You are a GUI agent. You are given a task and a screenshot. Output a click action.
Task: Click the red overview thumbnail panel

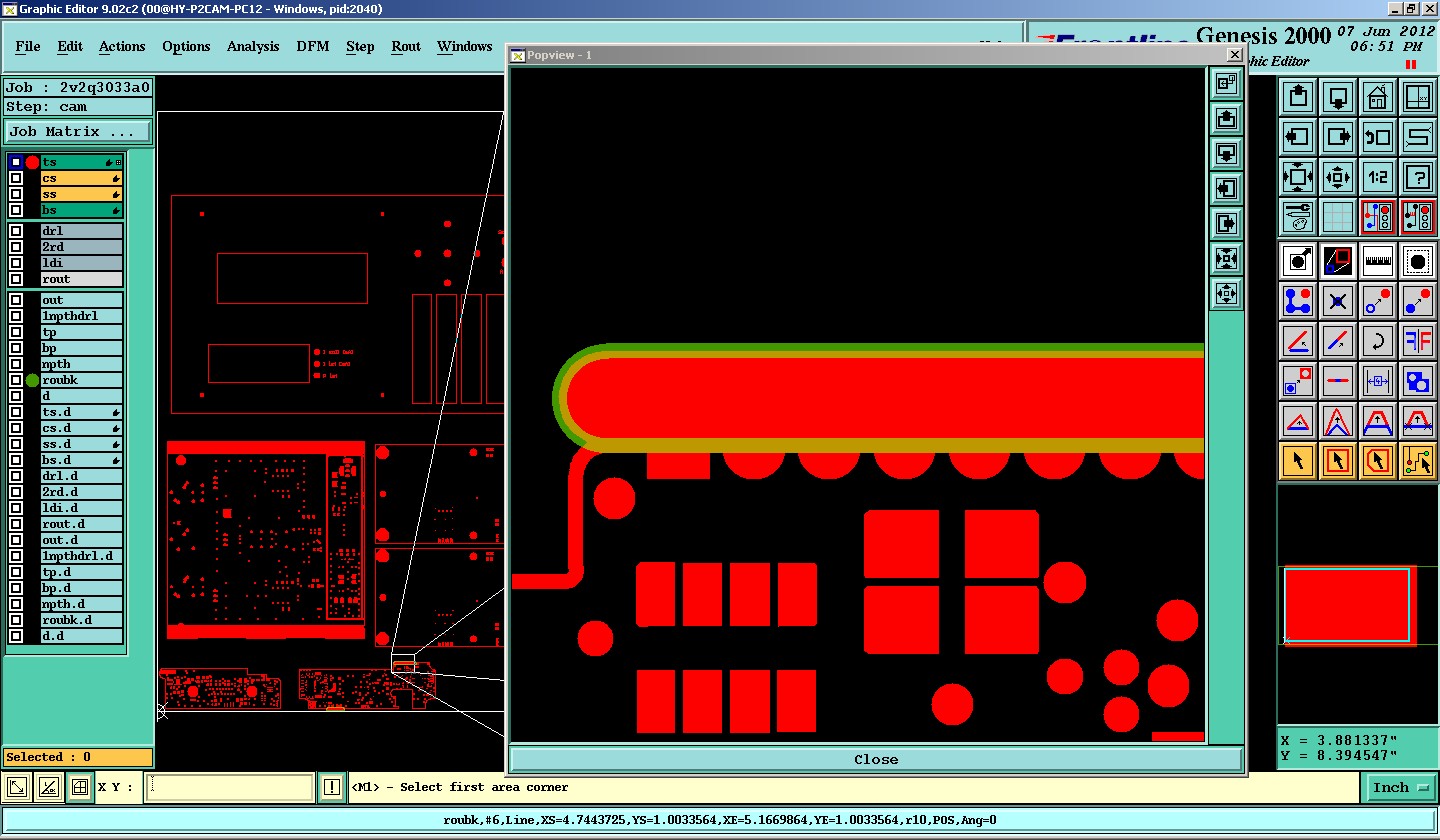point(1350,607)
